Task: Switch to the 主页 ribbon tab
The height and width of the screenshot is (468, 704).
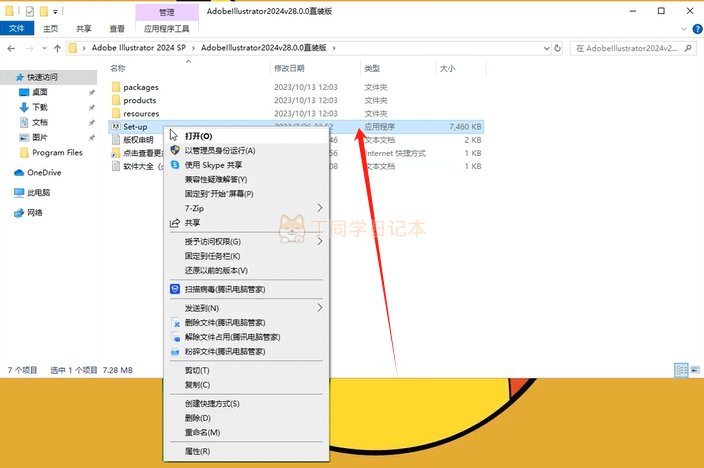Action: pyautogui.click(x=50, y=29)
